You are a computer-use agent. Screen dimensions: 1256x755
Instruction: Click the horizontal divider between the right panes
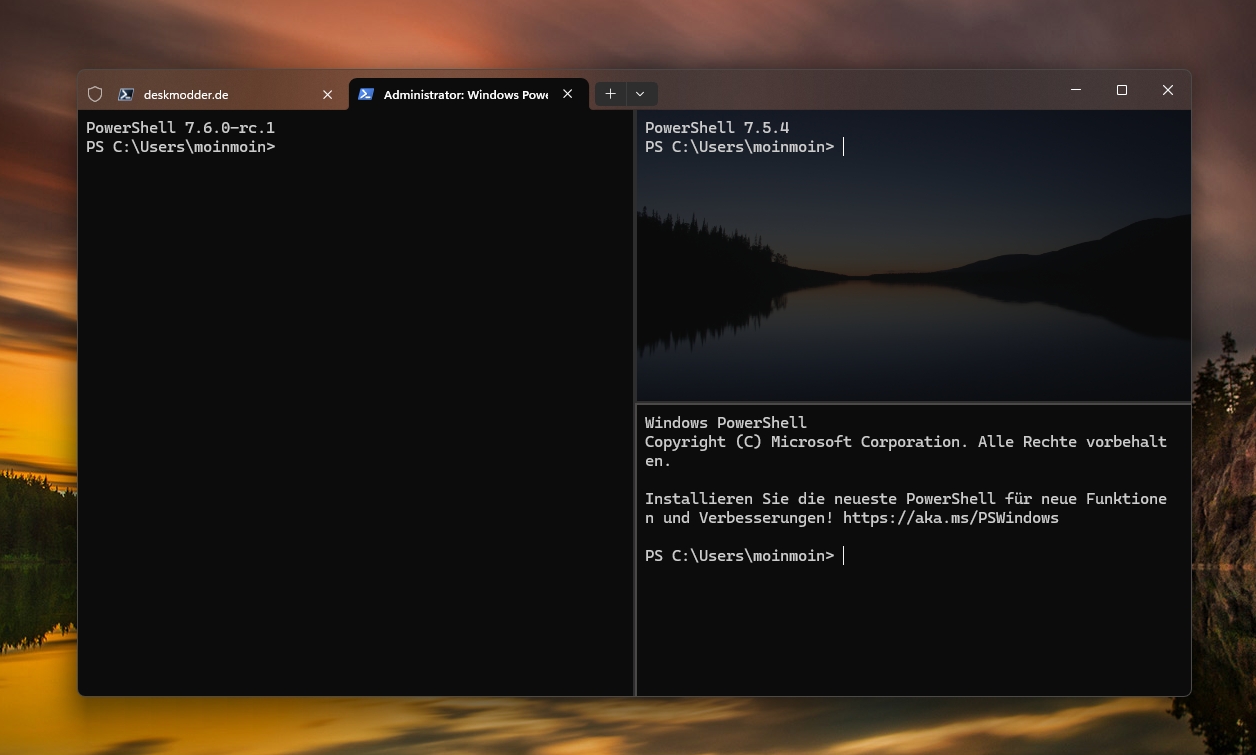(x=912, y=403)
